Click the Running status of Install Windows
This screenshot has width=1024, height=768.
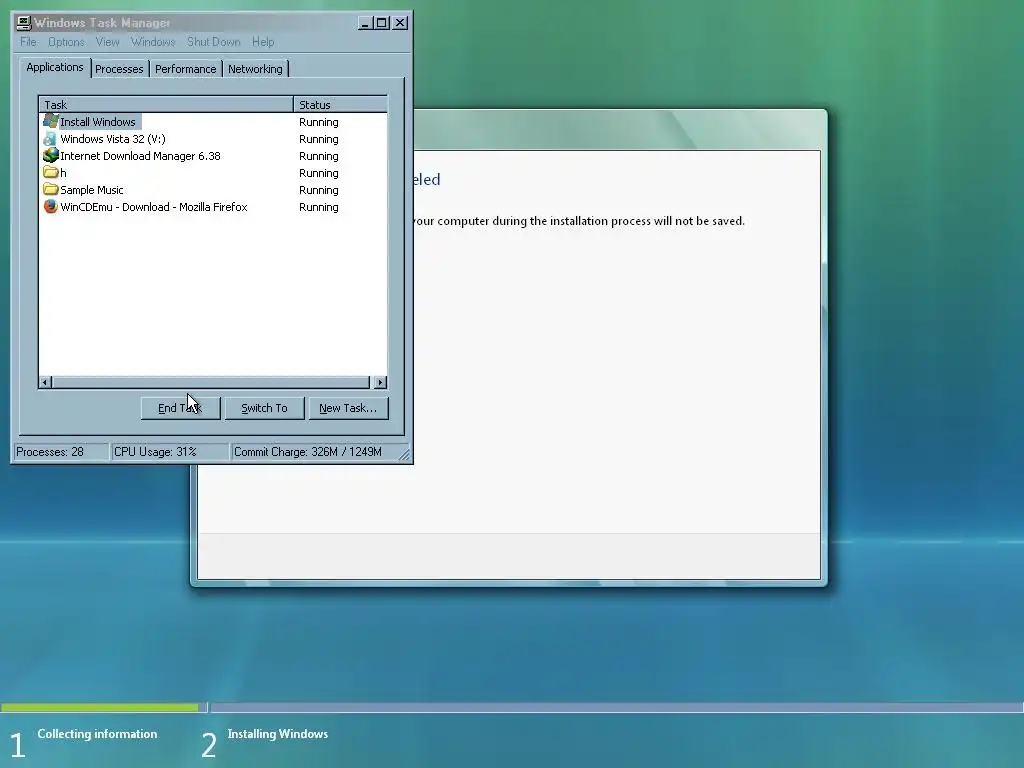coord(319,122)
